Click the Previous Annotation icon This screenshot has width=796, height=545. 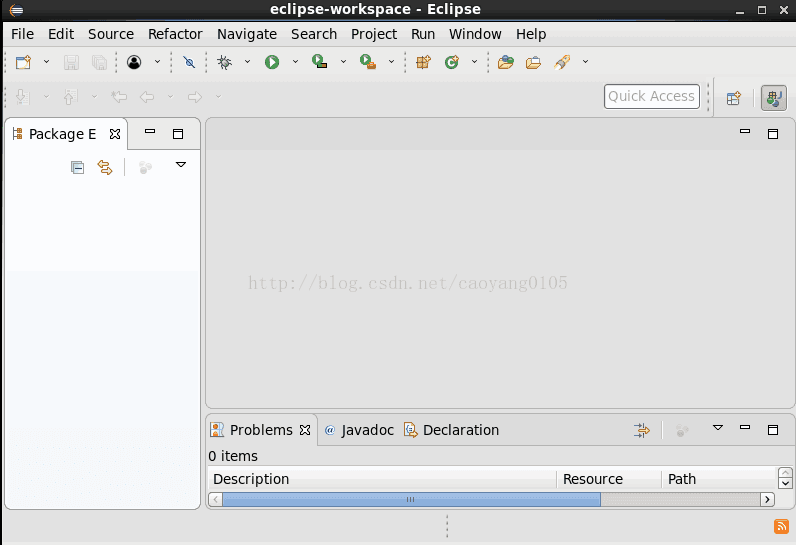point(70,96)
